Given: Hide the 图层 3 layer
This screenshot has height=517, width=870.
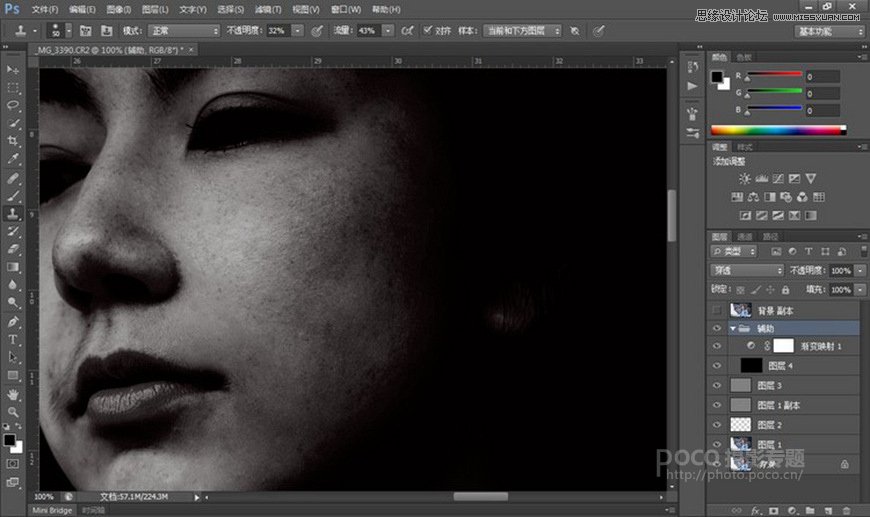Looking at the screenshot, I should pos(716,385).
